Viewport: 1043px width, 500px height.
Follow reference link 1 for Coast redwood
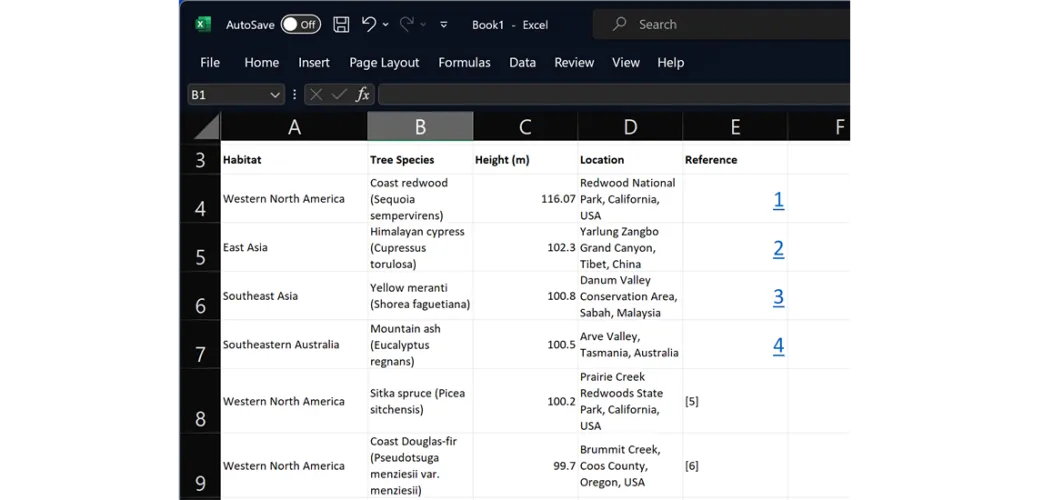pyautogui.click(x=778, y=200)
